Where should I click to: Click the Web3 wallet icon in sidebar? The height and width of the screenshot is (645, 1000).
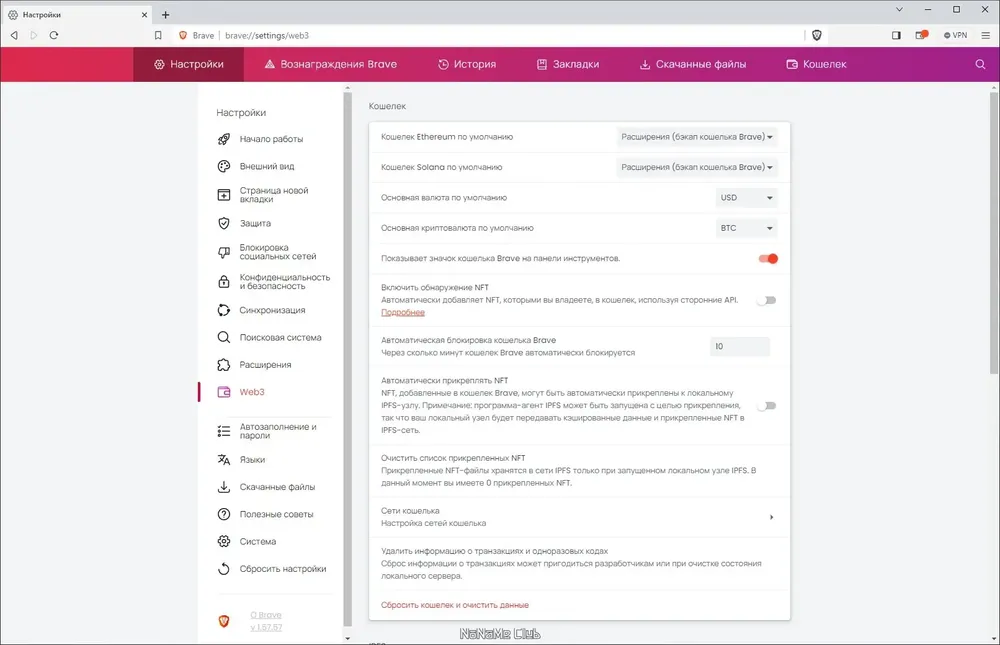click(x=224, y=392)
